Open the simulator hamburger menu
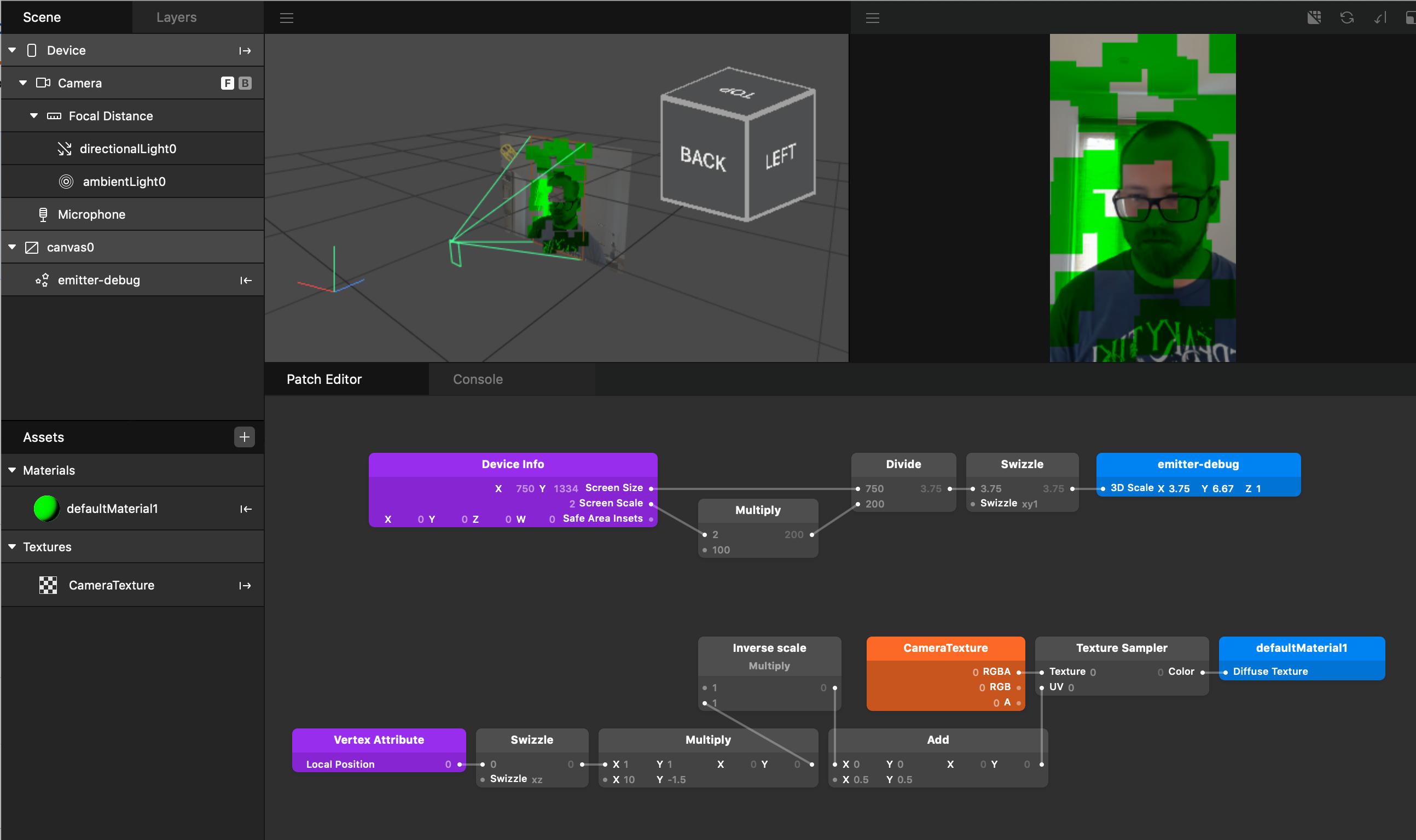The image size is (1416, 840). pyautogui.click(x=873, y=18)
